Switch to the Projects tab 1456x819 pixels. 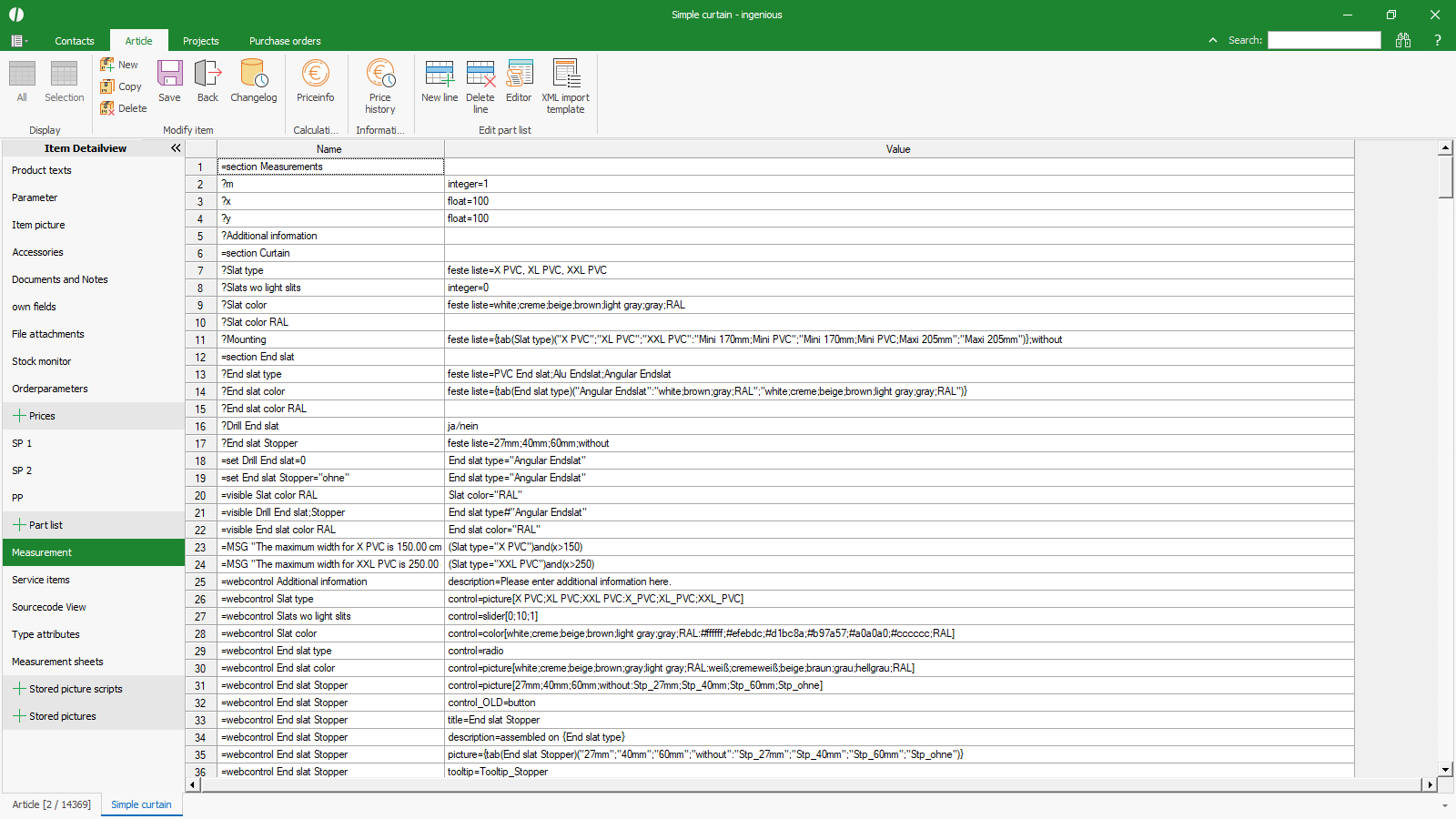tap(200, 41)
